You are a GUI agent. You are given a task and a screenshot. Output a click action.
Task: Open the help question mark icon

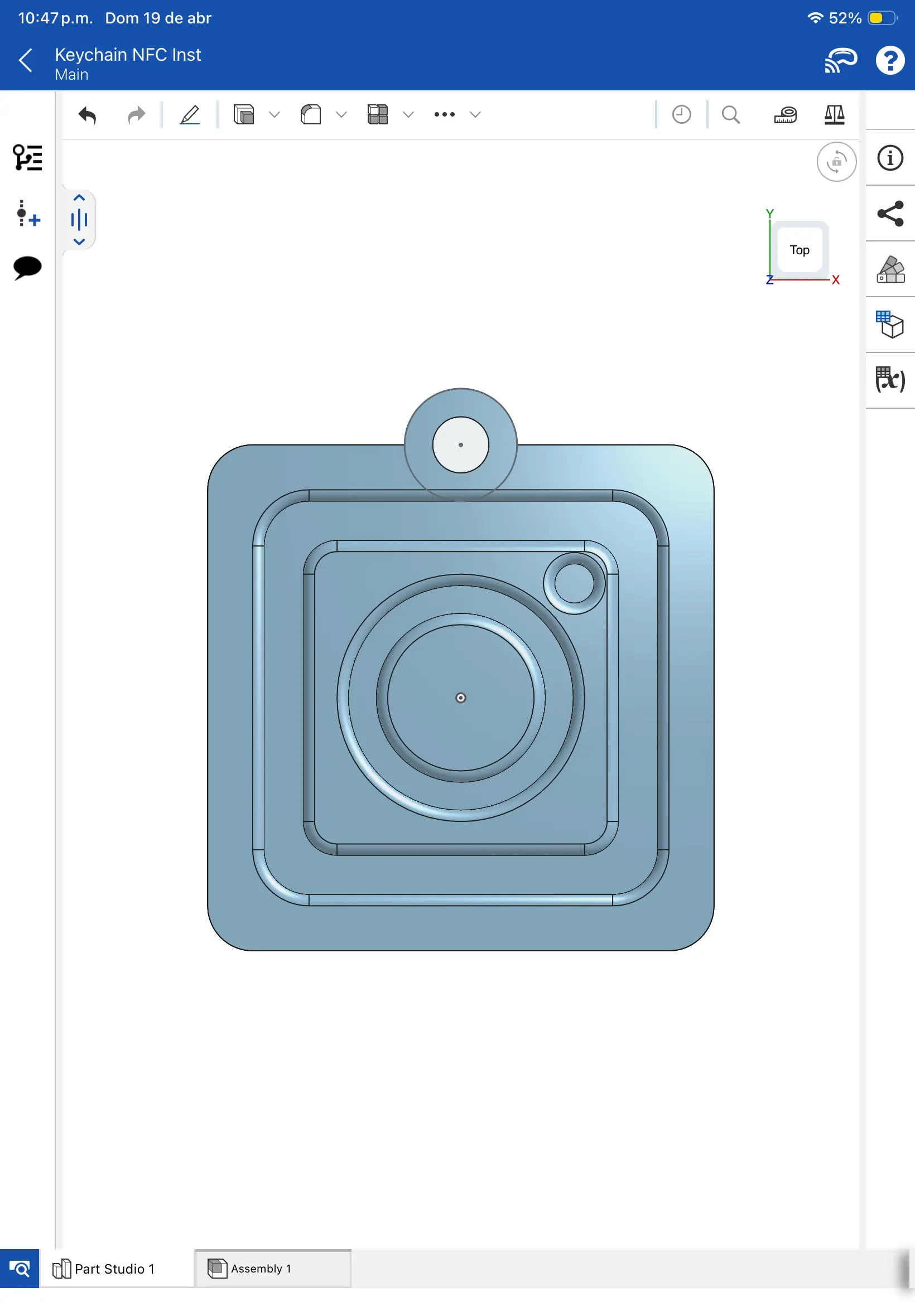pos(890,60)
